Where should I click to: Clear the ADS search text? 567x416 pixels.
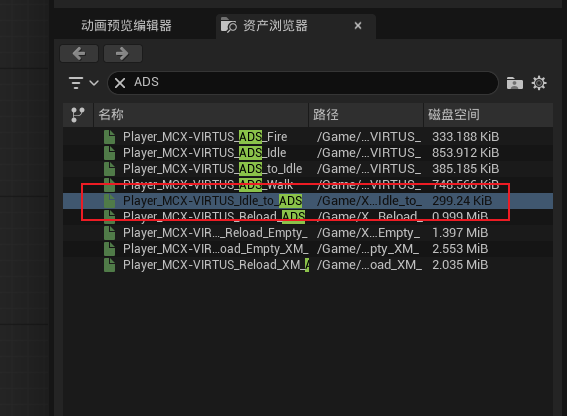(120, 83)
